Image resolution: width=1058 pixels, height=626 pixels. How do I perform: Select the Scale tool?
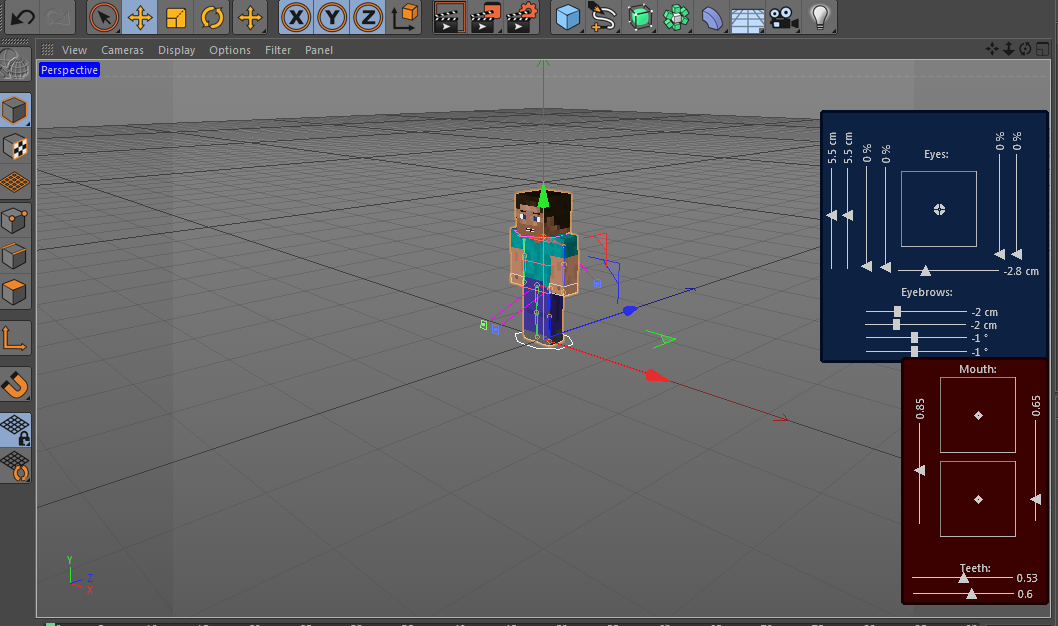(x=176, y=17)
